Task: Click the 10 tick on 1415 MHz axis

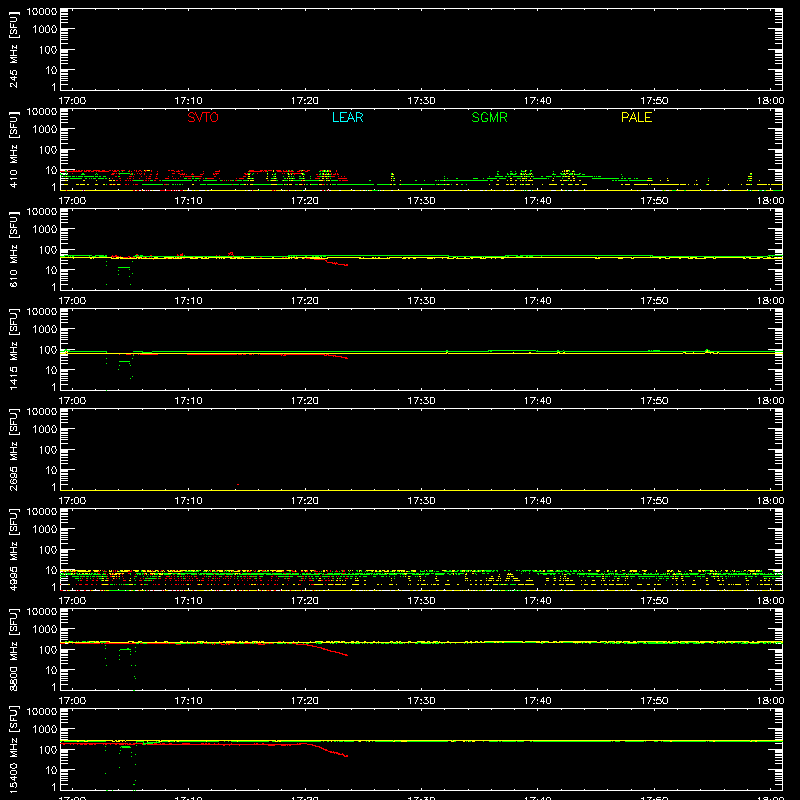Action: 51,370
